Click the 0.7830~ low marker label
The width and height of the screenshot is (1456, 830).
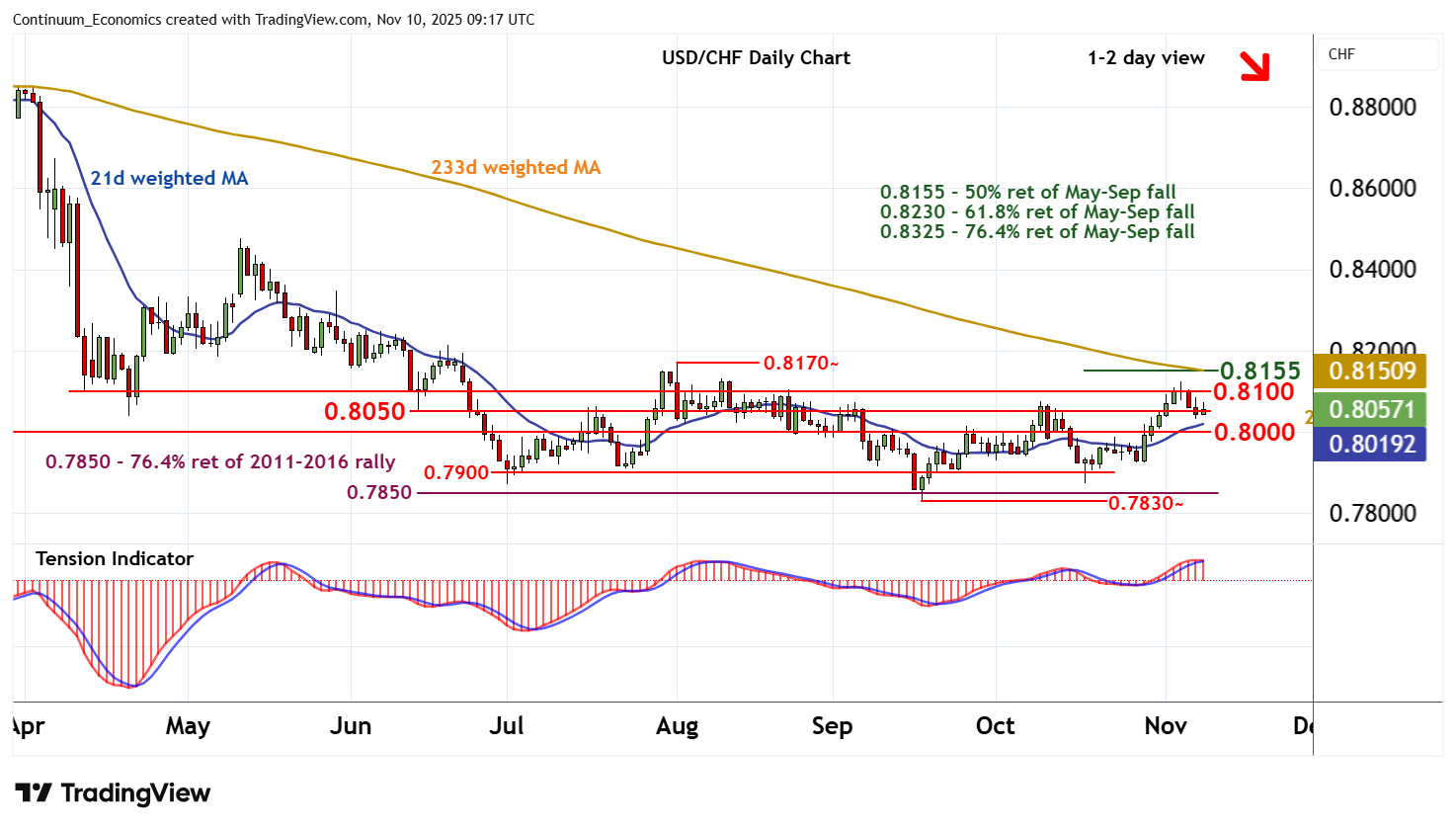coord(1145,504)
